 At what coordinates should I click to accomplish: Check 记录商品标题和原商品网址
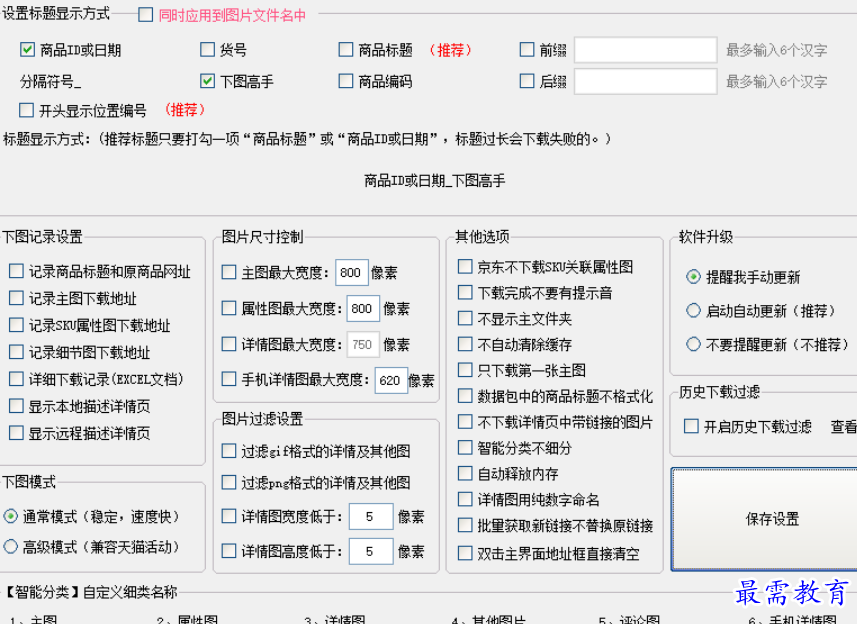[16, 270]
